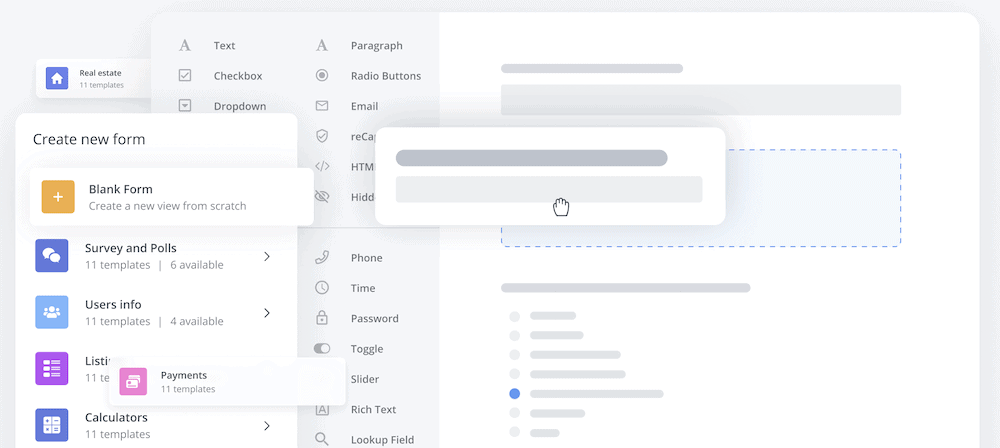Select the radio option above the blue one
The width and height of the screenshot is (1000, 448).
click(x=515, y=374)
